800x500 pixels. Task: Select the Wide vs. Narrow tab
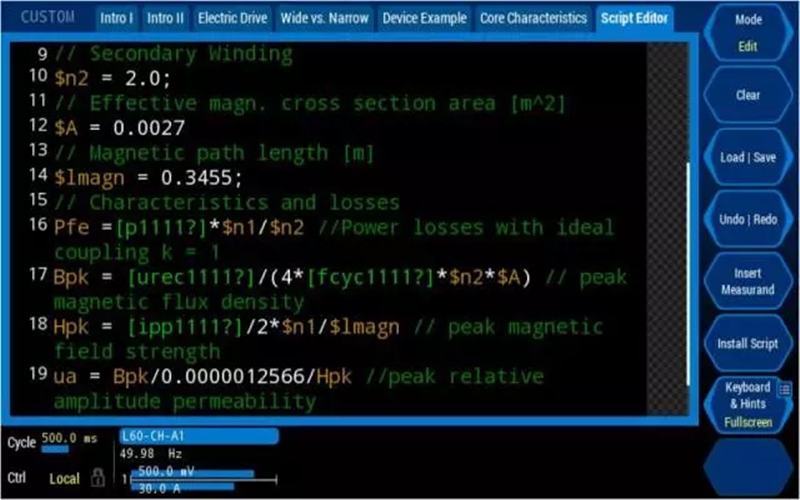tap(324, 18)
